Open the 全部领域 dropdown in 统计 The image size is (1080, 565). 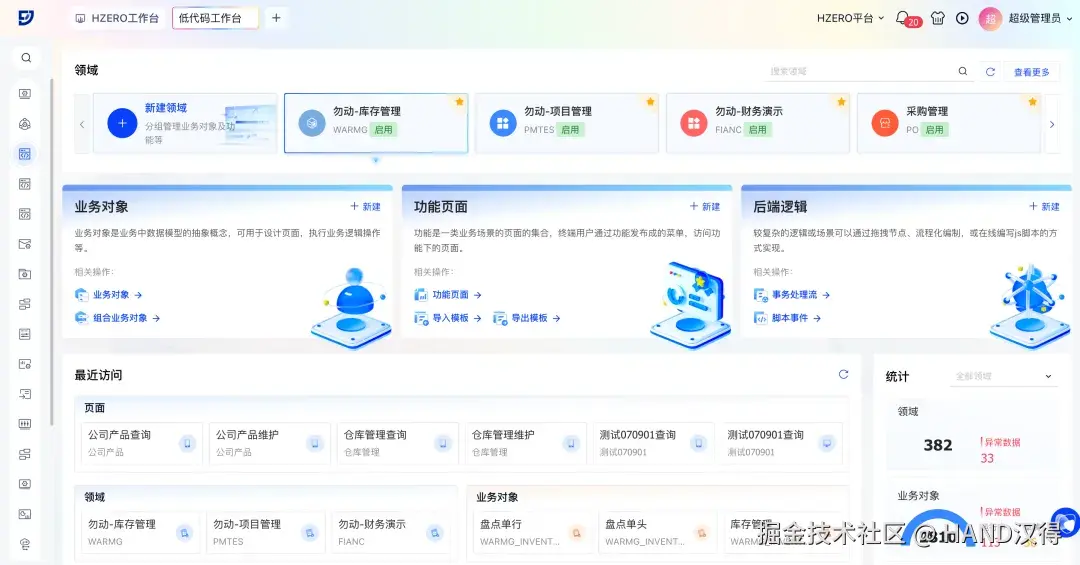click(x=1004, y=376)
